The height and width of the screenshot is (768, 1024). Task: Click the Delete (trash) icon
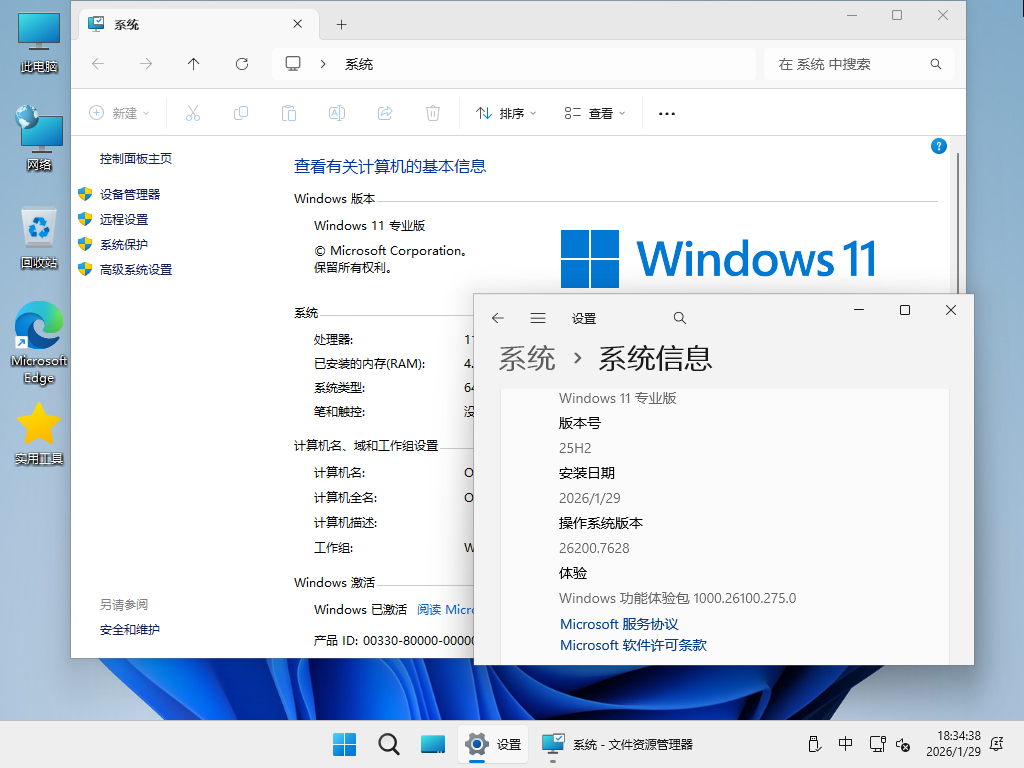point(433,112)
